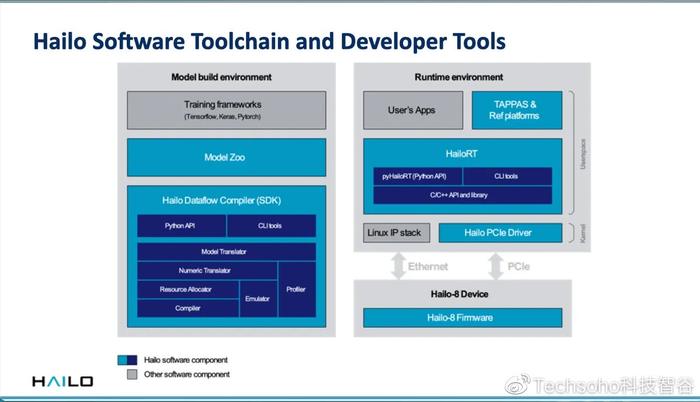This screenshot has height=402, width=700.
Task: Select the Model Zoo block
Action: click(x=226, y=157)
